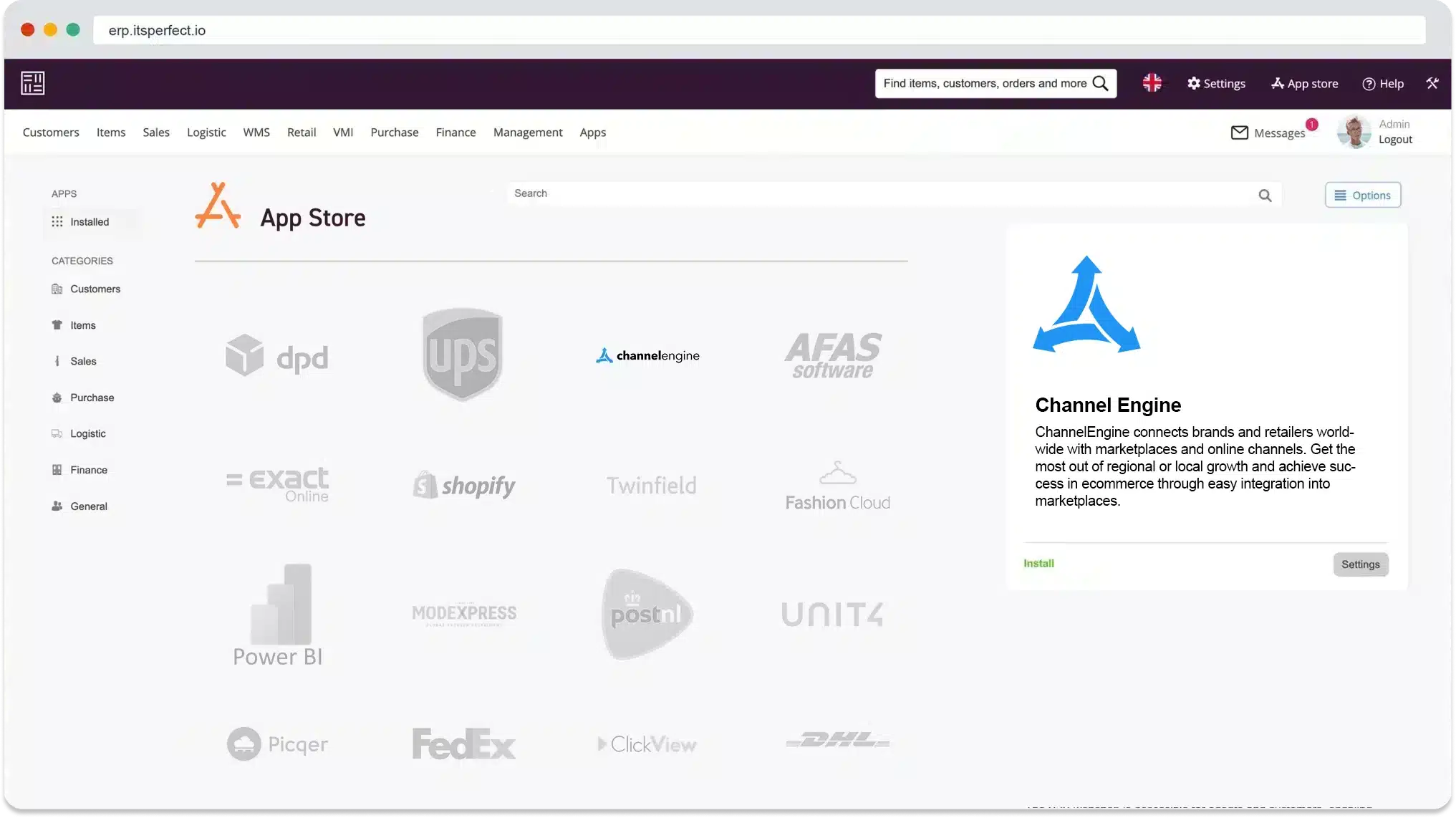
Task: Open the Apps menu
Action: point(593,133)
